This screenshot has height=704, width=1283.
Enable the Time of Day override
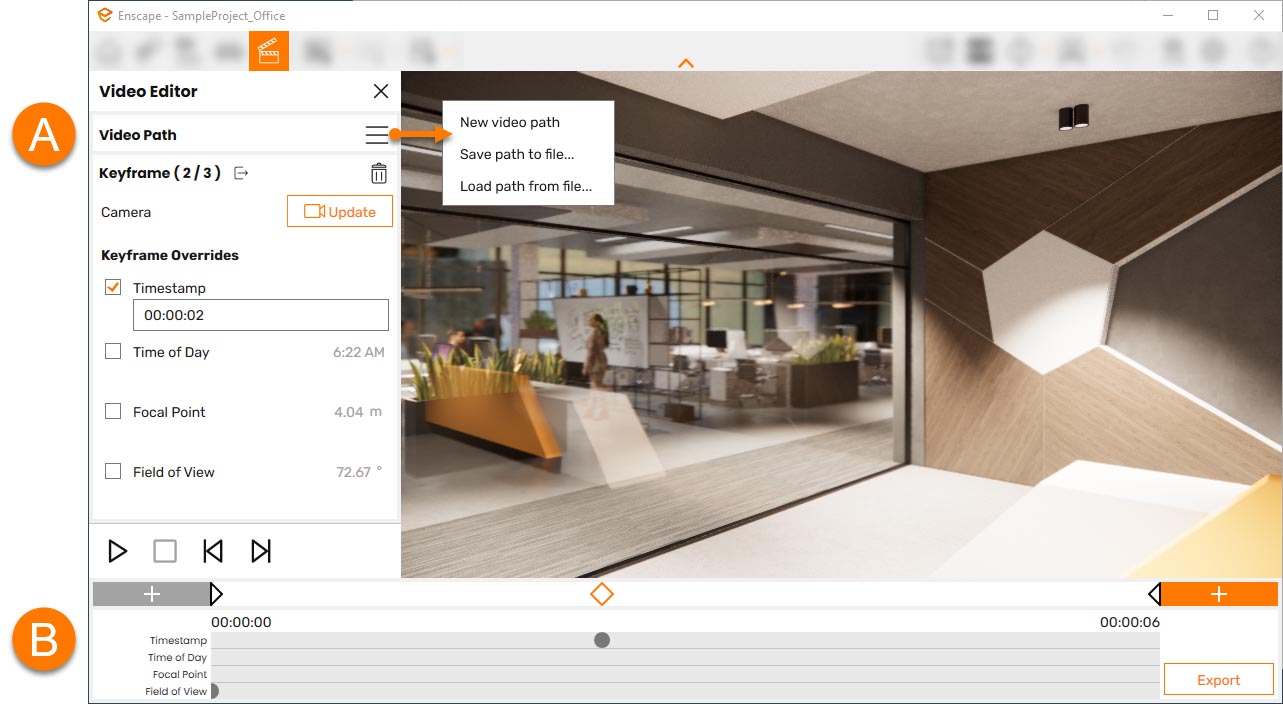tap(112, 351)
